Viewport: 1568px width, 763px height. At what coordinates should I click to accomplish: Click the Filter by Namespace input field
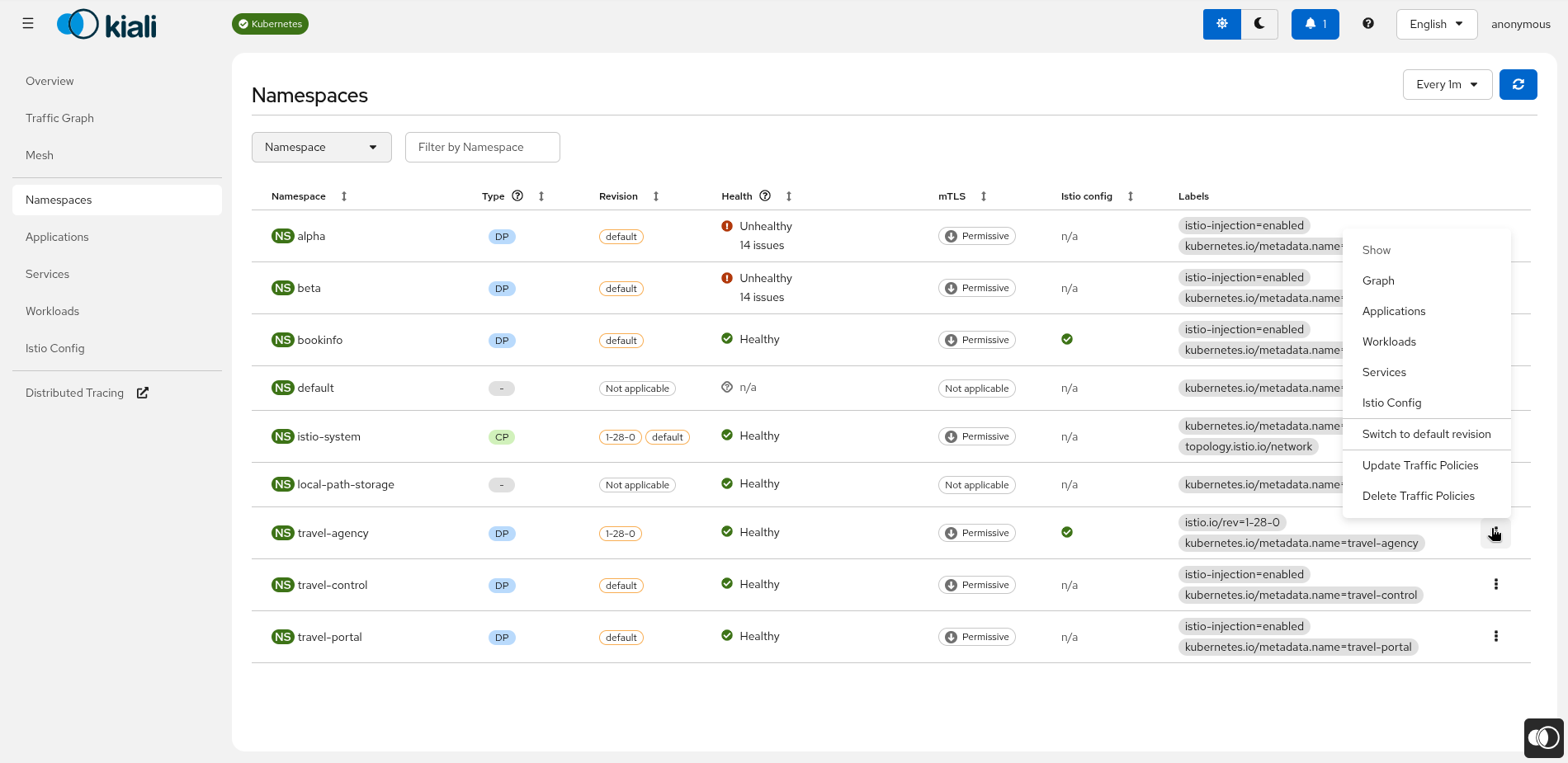click(482, 147)
